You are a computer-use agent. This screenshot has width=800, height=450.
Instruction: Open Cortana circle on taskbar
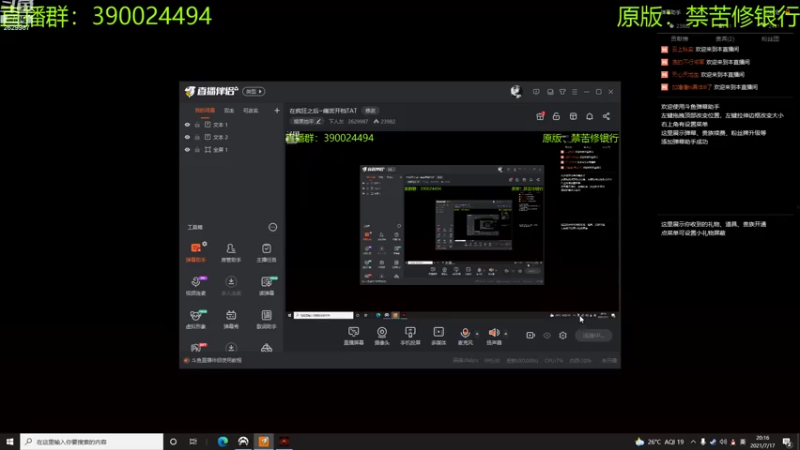coord(173,441)
